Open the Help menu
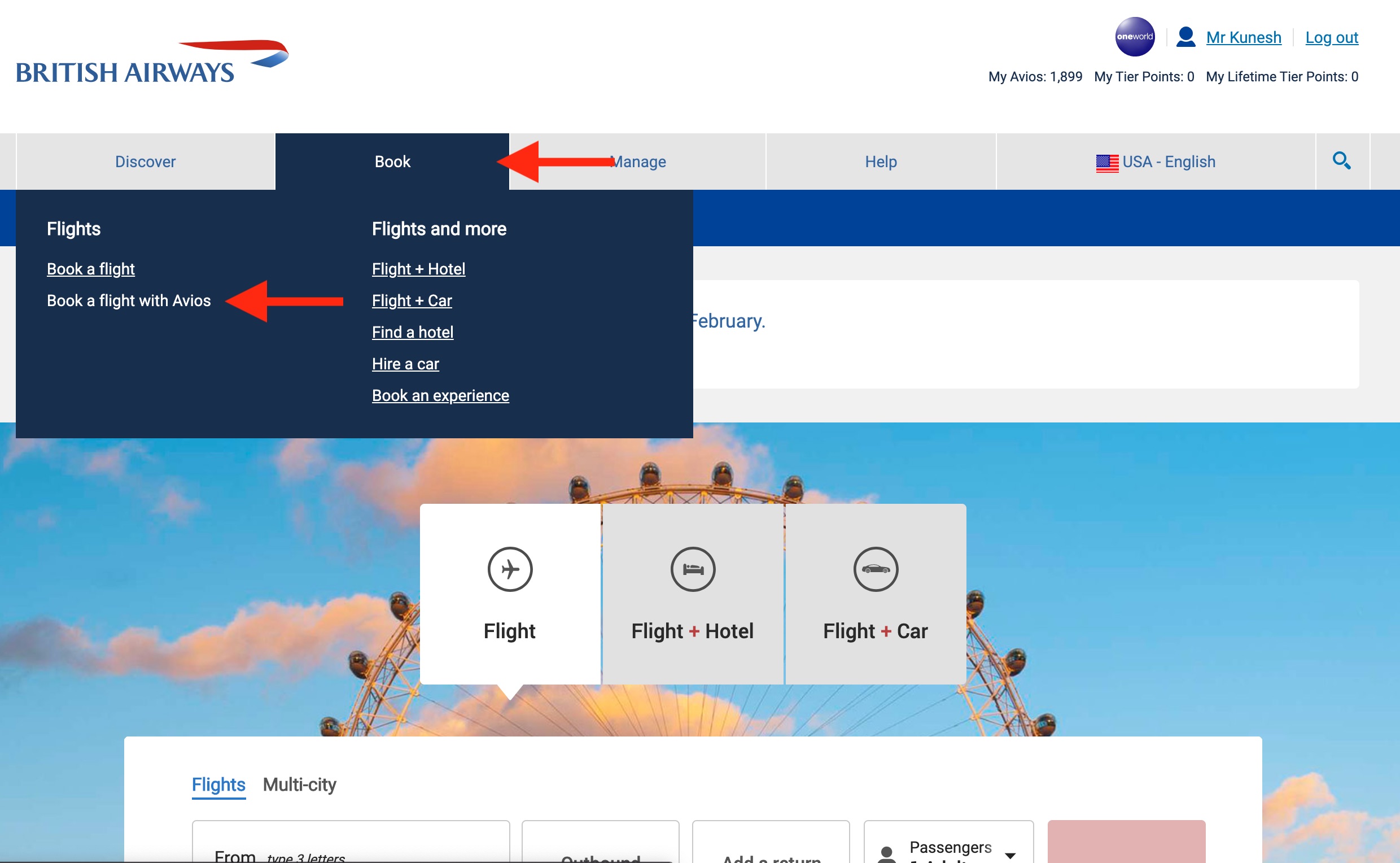 click(881, 162)
